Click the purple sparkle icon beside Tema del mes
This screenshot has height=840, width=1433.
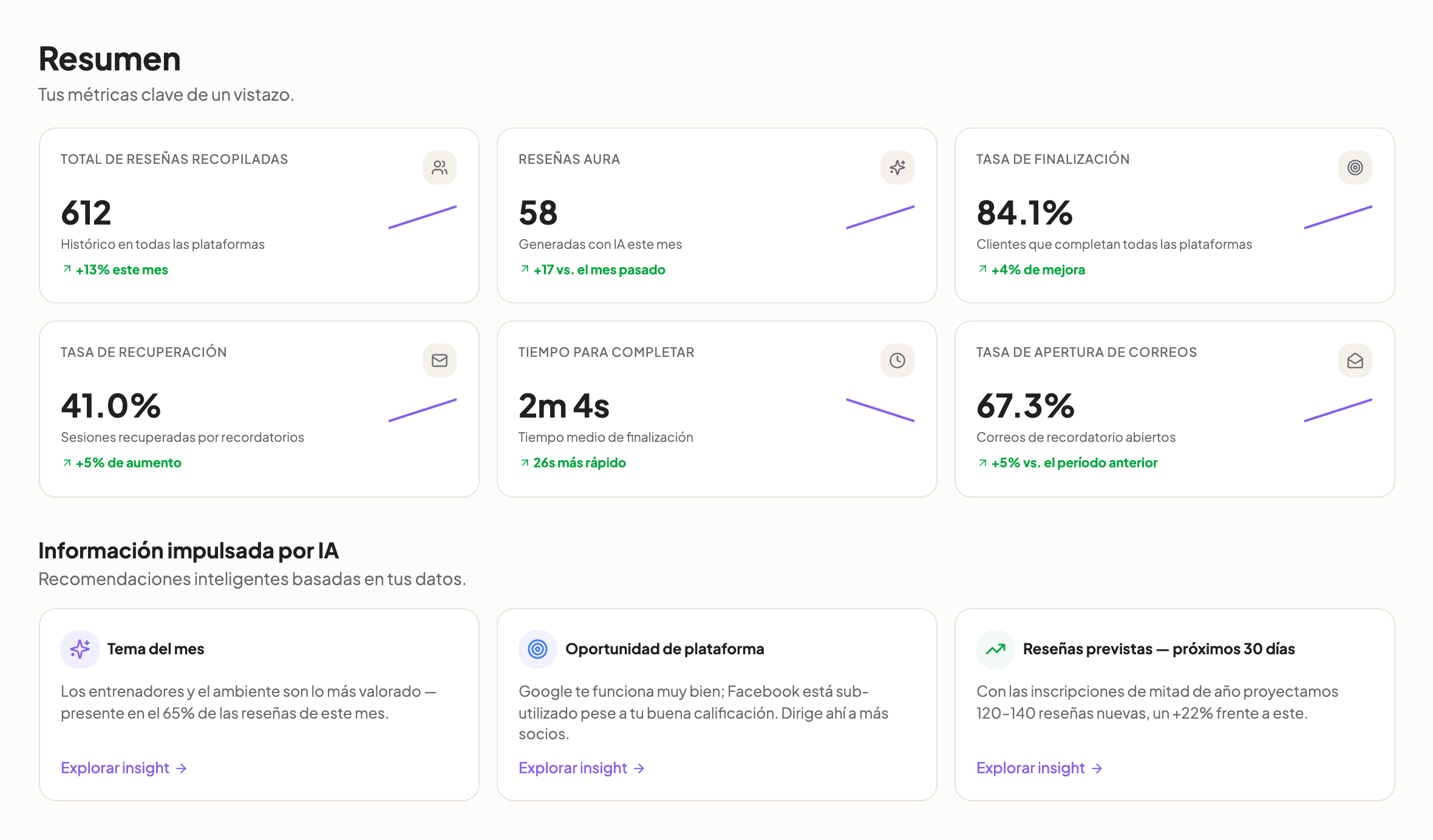[80, 649]
